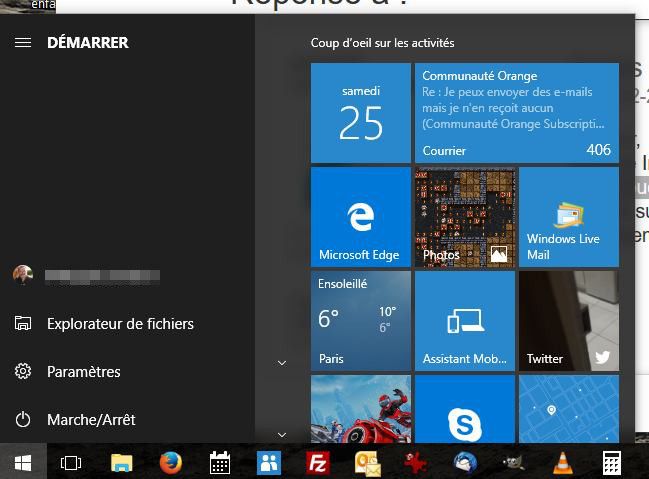Open FileZilla from the taskbar
649x479 pixels.
point(318,462)
